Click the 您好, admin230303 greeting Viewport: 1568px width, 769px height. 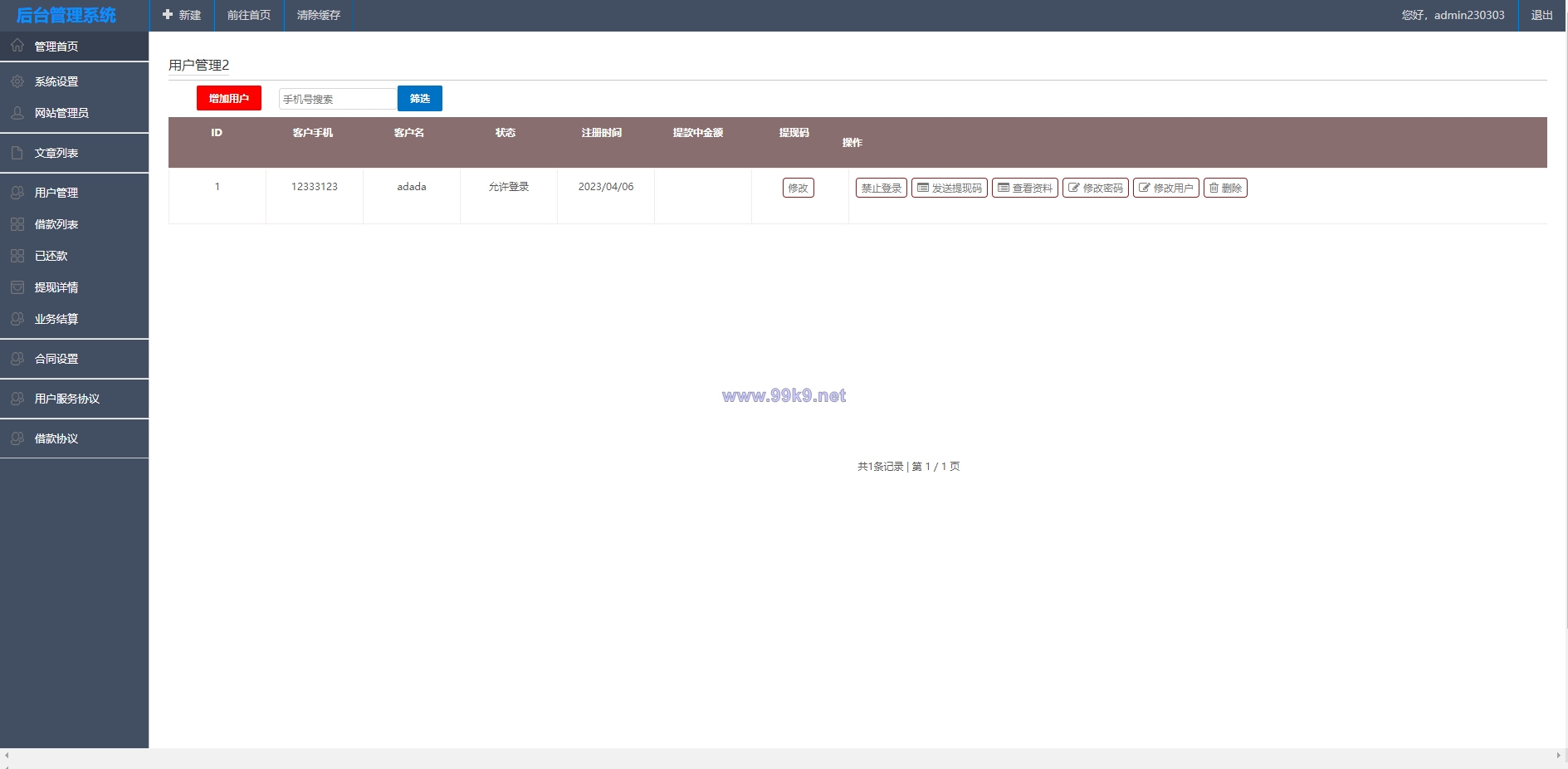click(x=1453, y=15)
